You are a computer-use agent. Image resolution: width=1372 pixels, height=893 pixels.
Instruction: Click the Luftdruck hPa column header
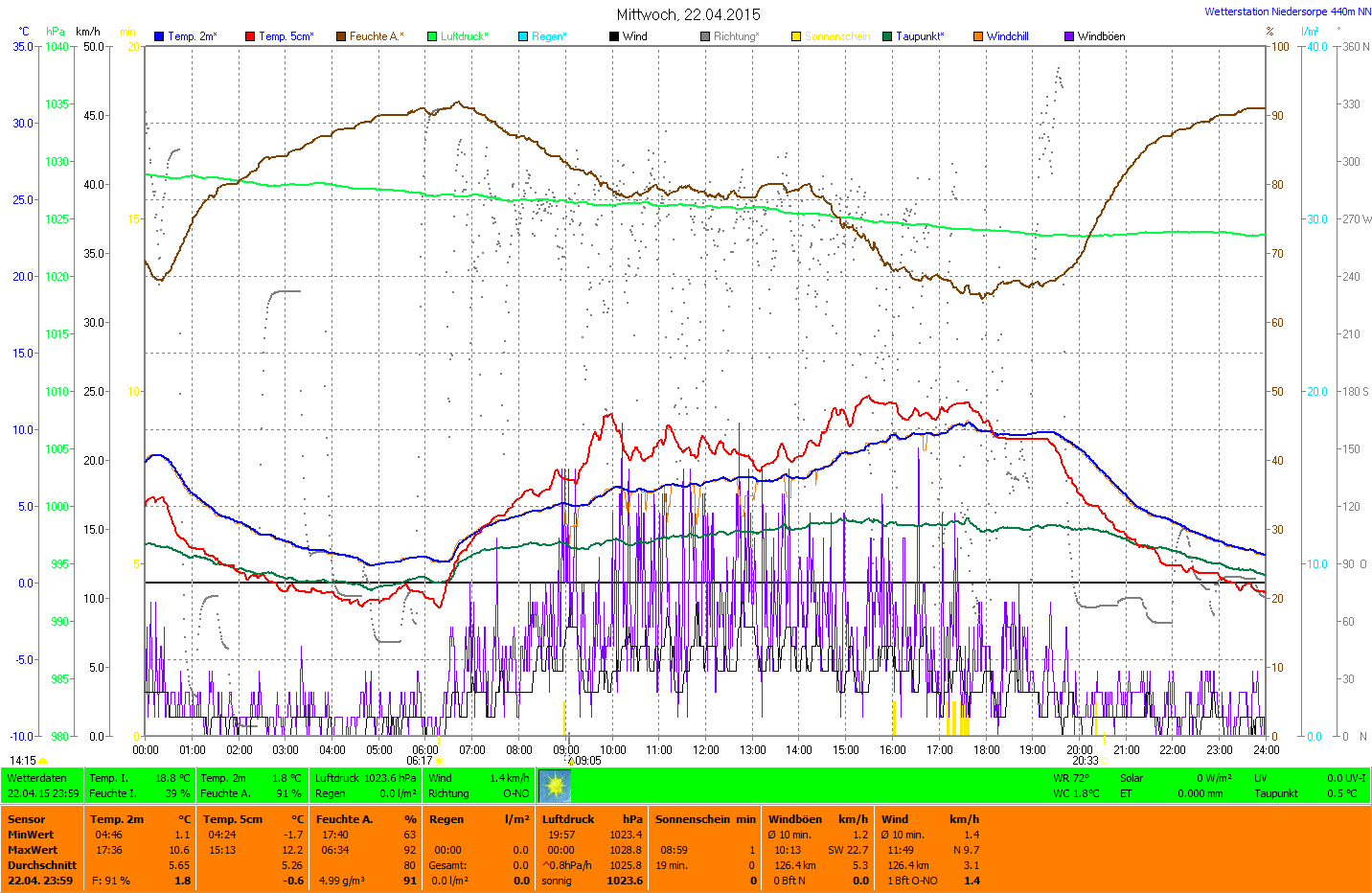click(x=592, y=819)
